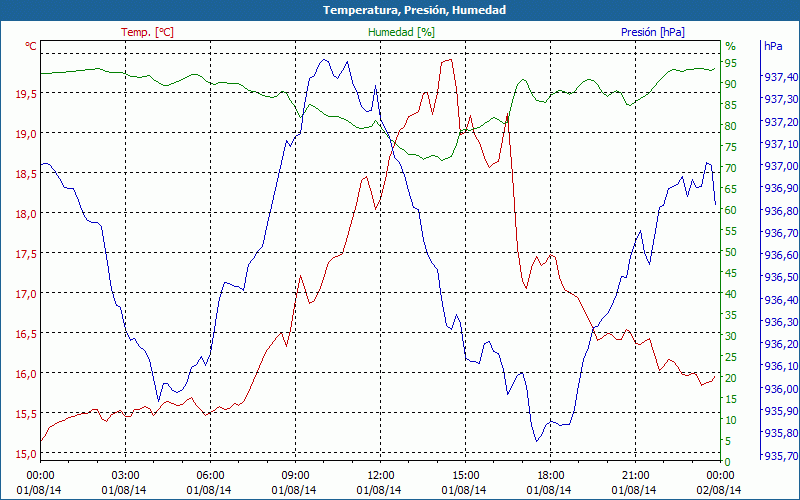Viewport: 800px width, 500px height.
Task: Click the 06:00 time axis label
Action: pos(210,476)
